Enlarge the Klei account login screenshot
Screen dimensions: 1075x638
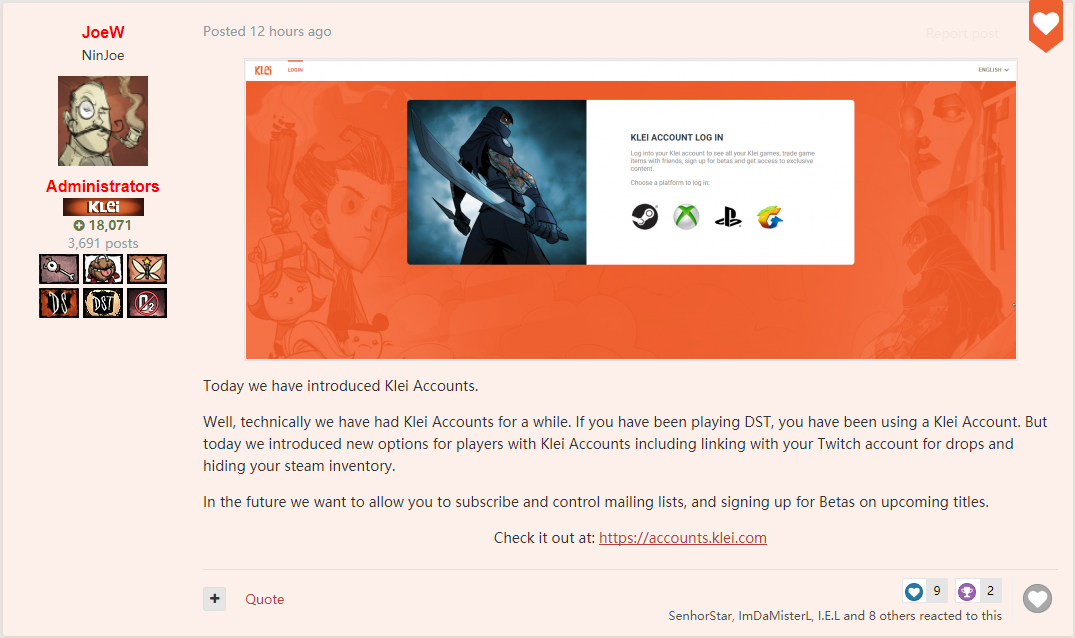pyautogui.click(x=631, y=209)
